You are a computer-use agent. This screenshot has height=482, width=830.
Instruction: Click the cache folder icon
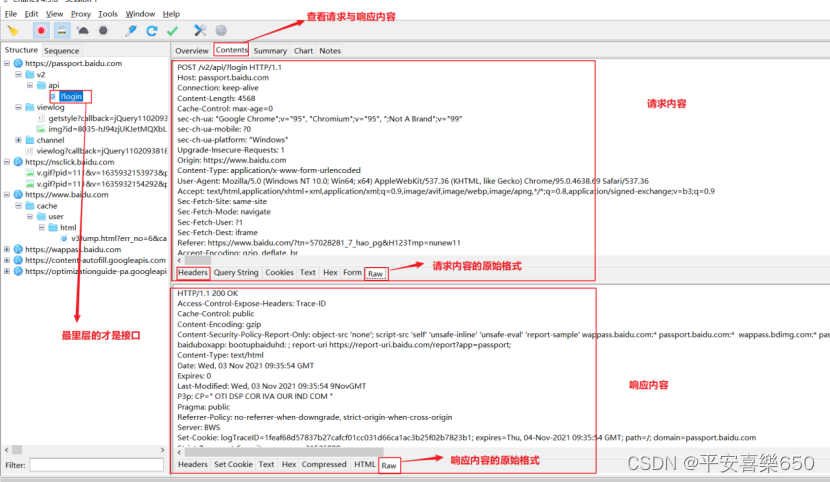tap(30, 205)
